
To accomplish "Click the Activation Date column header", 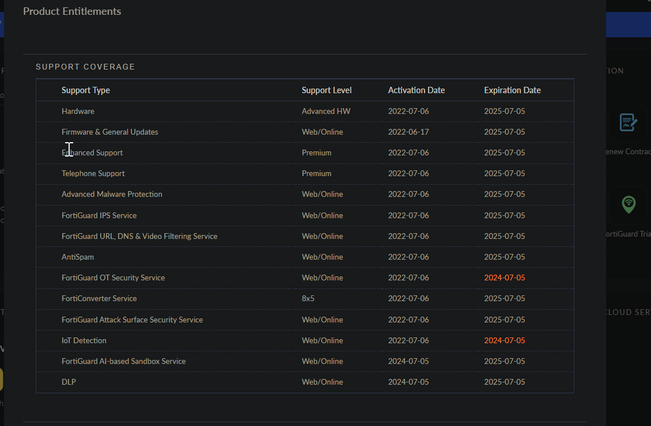I will point(416,90).
